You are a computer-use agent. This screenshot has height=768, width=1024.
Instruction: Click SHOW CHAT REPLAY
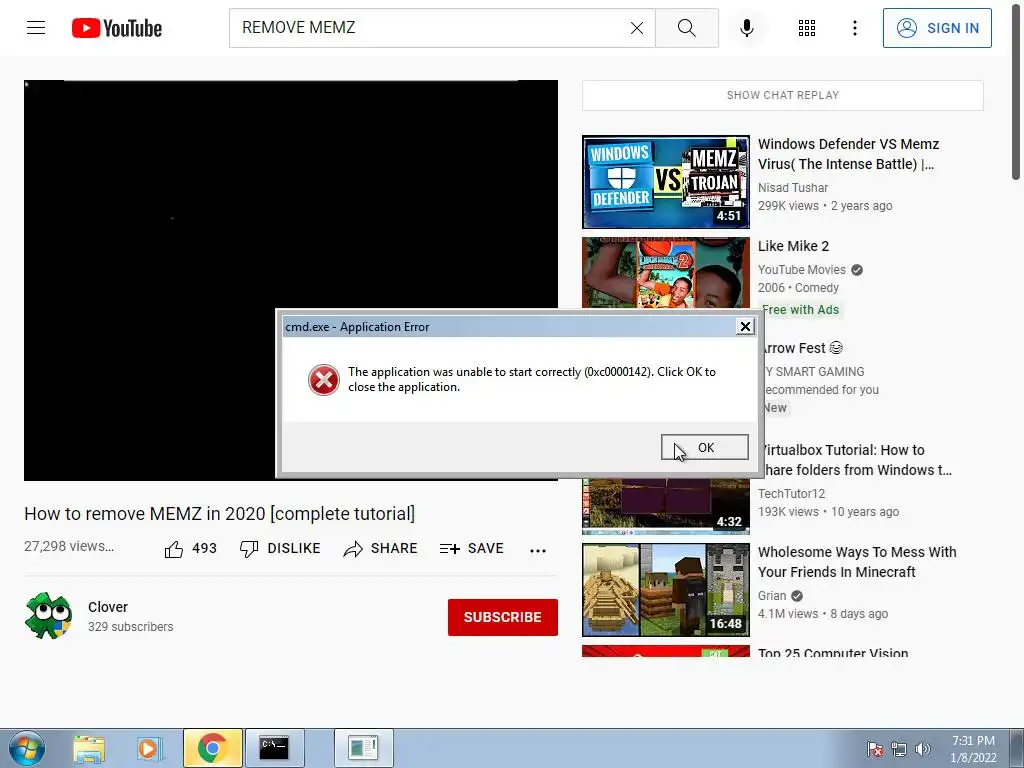[782, 95]
